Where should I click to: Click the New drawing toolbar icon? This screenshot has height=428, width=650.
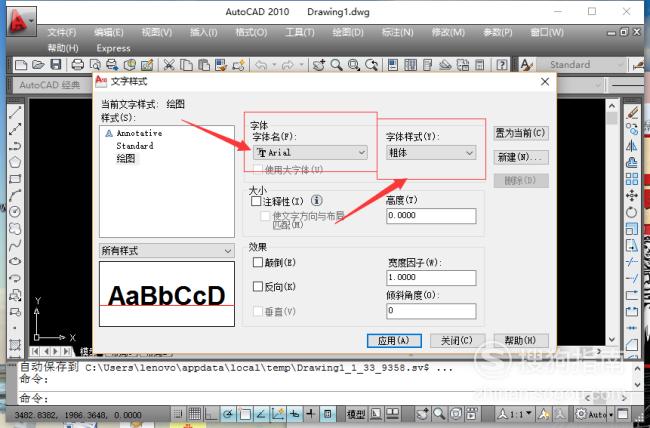(21, 65)
